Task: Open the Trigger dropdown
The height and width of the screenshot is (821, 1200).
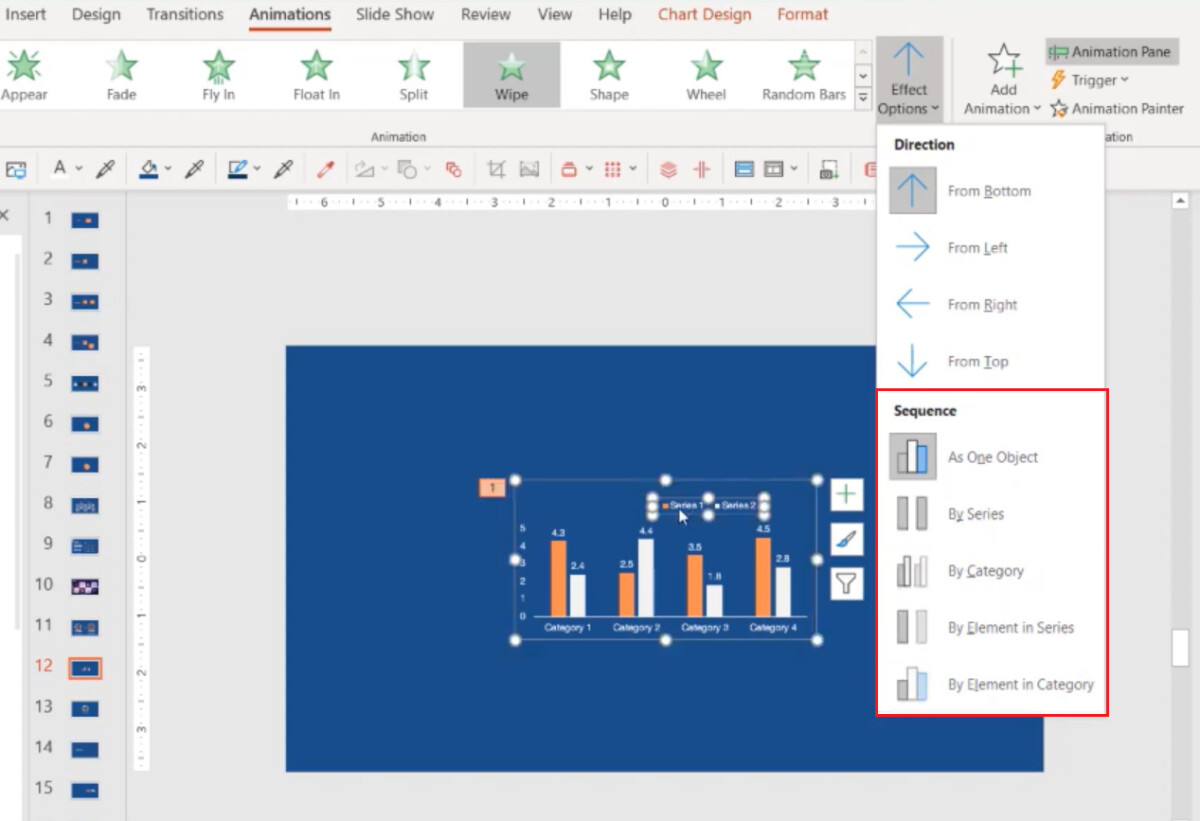Action: [x=1089, y=81]
